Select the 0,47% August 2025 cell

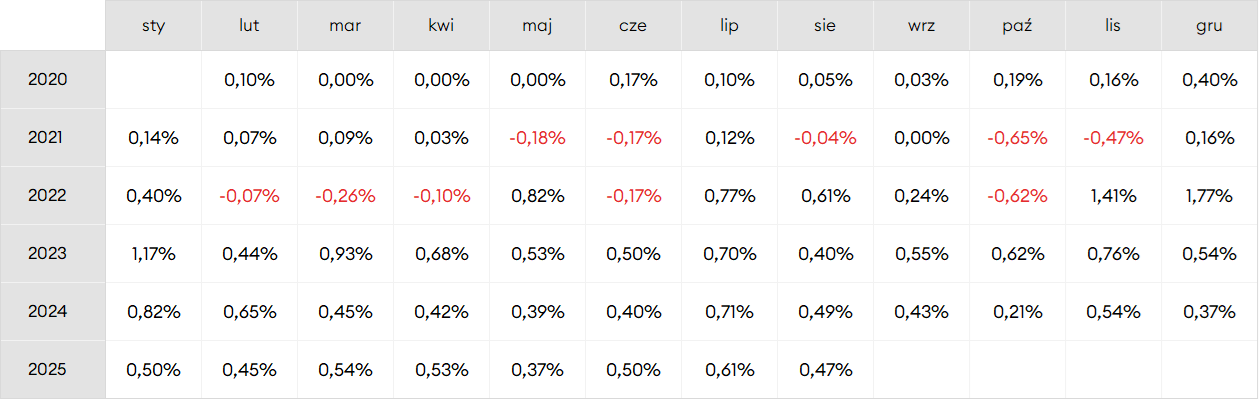(x=825, y=370)
